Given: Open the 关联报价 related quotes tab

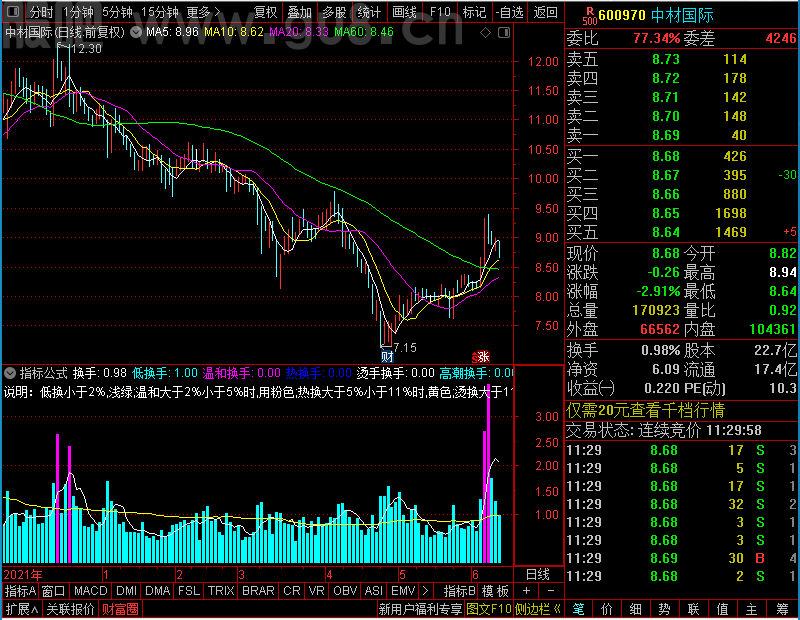Looking at the screenshot, I should click(70, 609).
